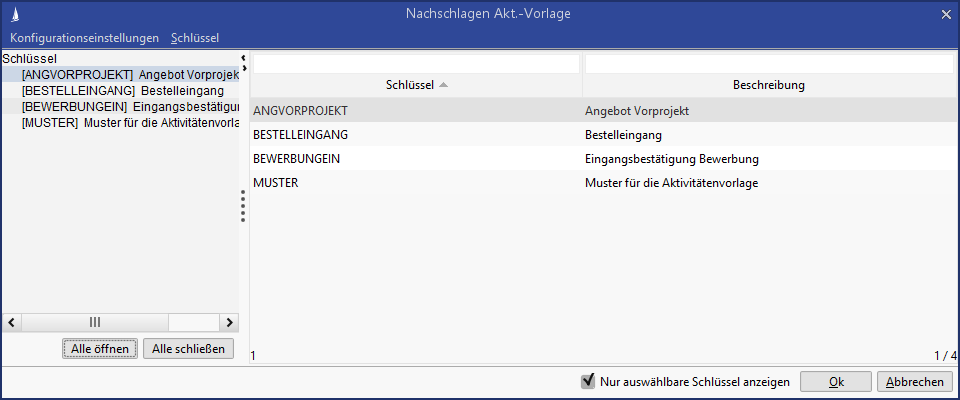
Task: Open the Konfigurationseinstellungen menu
Action: tap(84, 38)
